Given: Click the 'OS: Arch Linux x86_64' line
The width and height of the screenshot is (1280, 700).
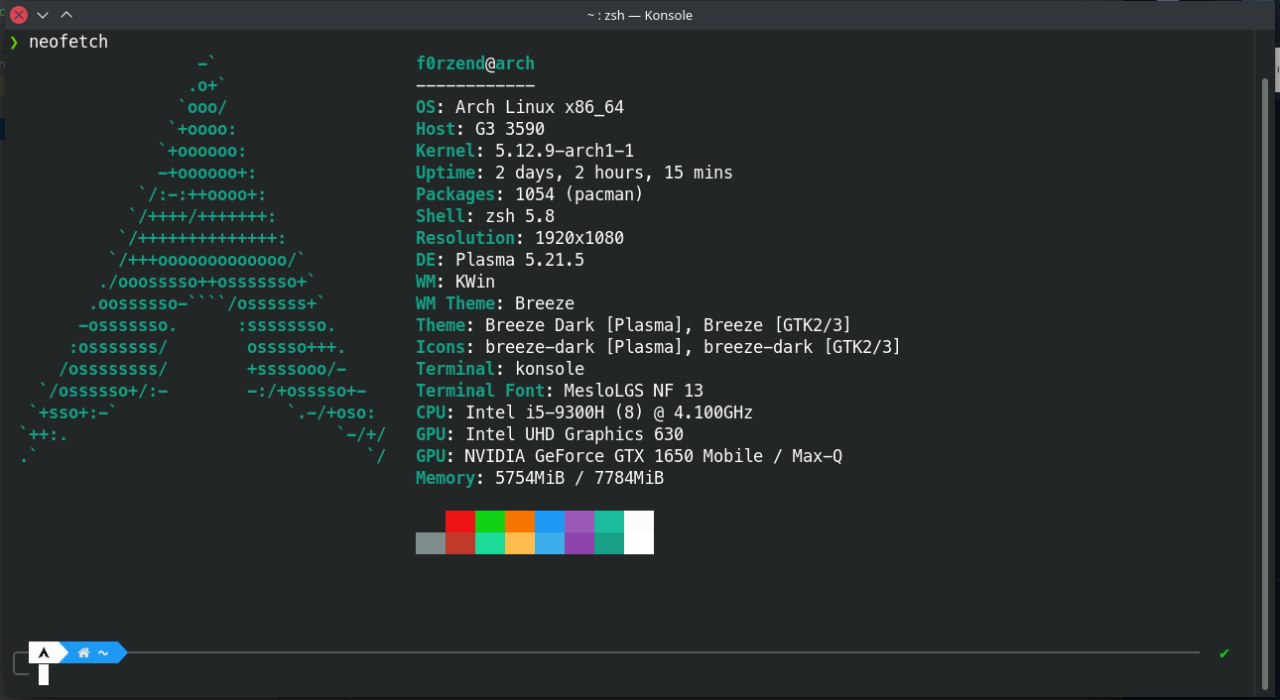Looking at the screenshot, I should (520, 107).
